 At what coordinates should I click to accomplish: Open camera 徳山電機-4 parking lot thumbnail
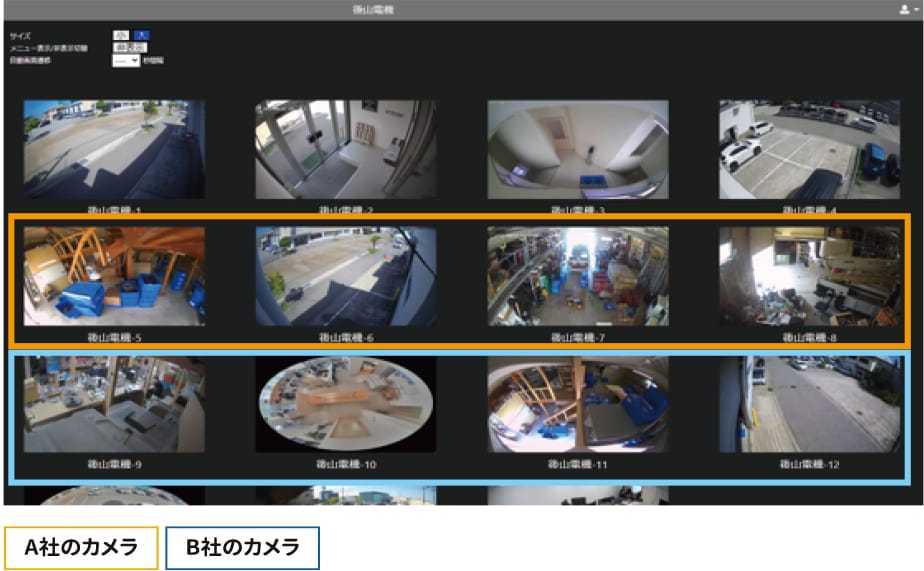[x=810, y=149]
